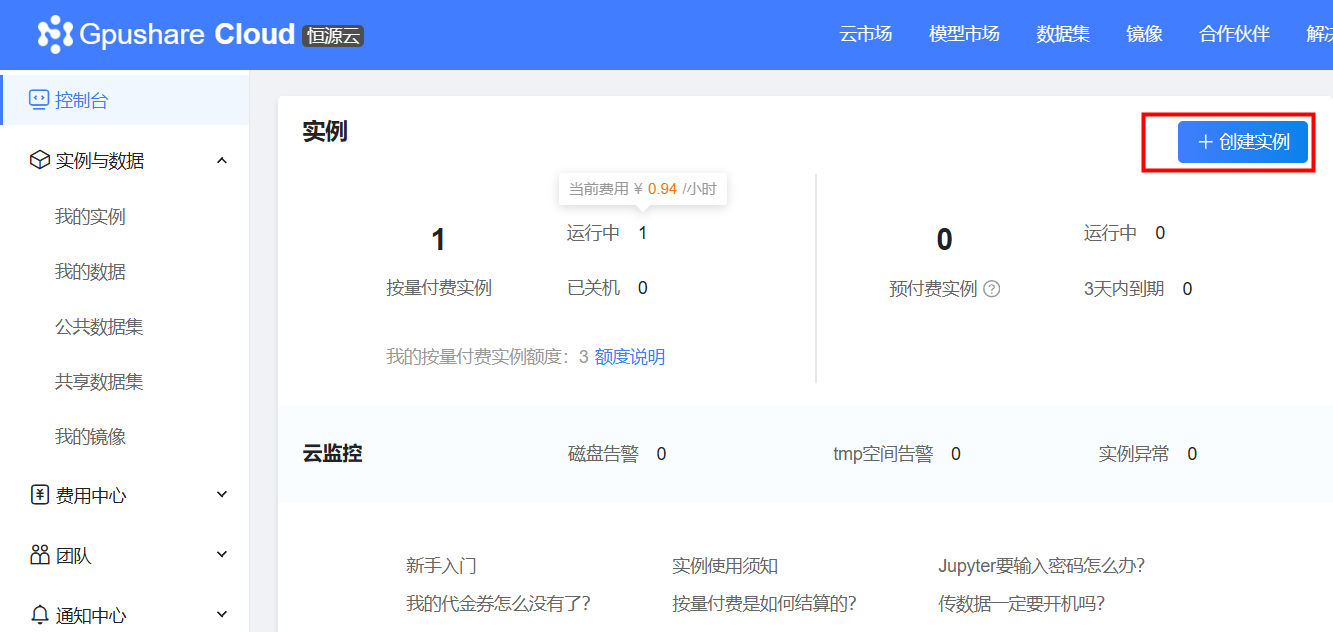Click the 团队 people icon
The height and width of the screenshot is (632, 1333).
click(40, 555)
